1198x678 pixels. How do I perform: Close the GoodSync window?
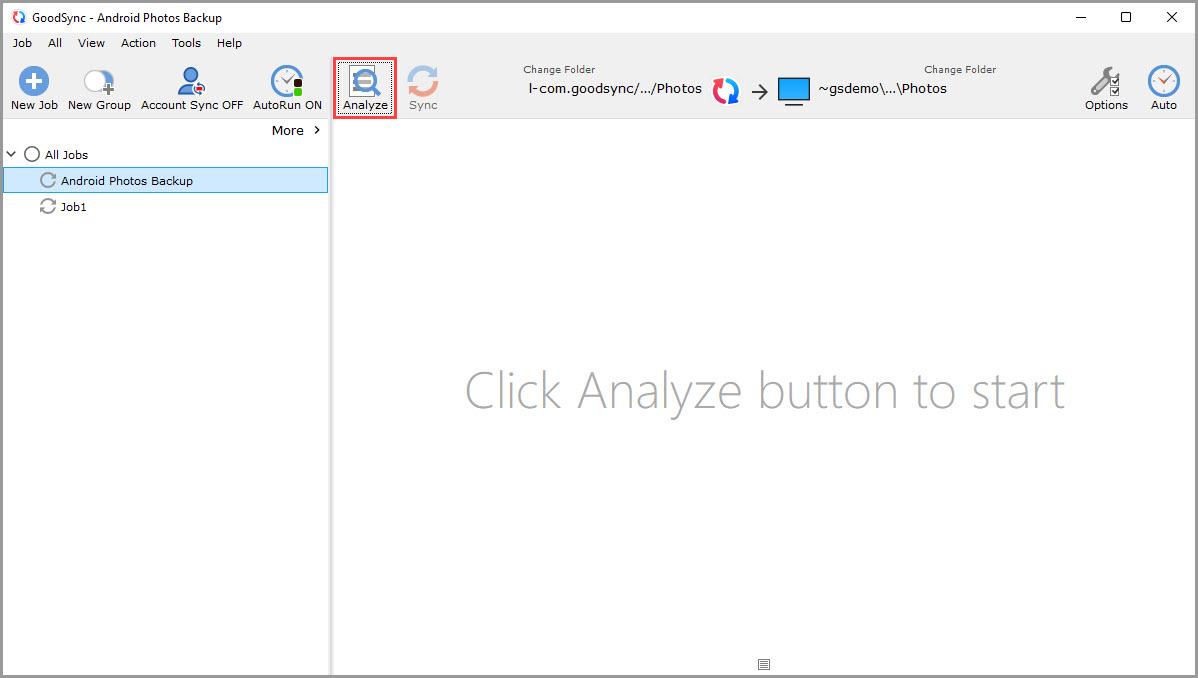pos(1171,17)
